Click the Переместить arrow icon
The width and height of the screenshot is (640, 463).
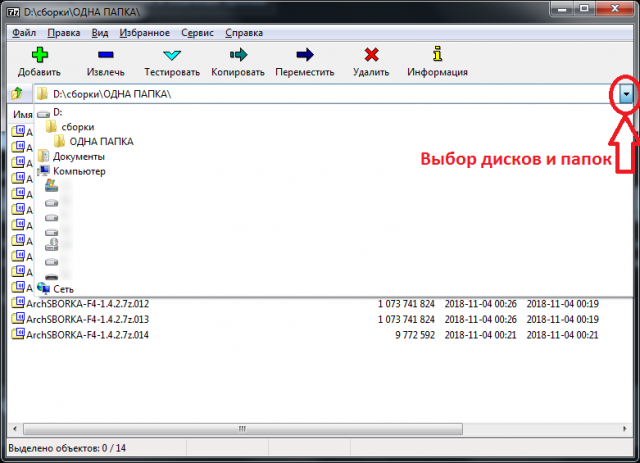click(x=306, y=55)
